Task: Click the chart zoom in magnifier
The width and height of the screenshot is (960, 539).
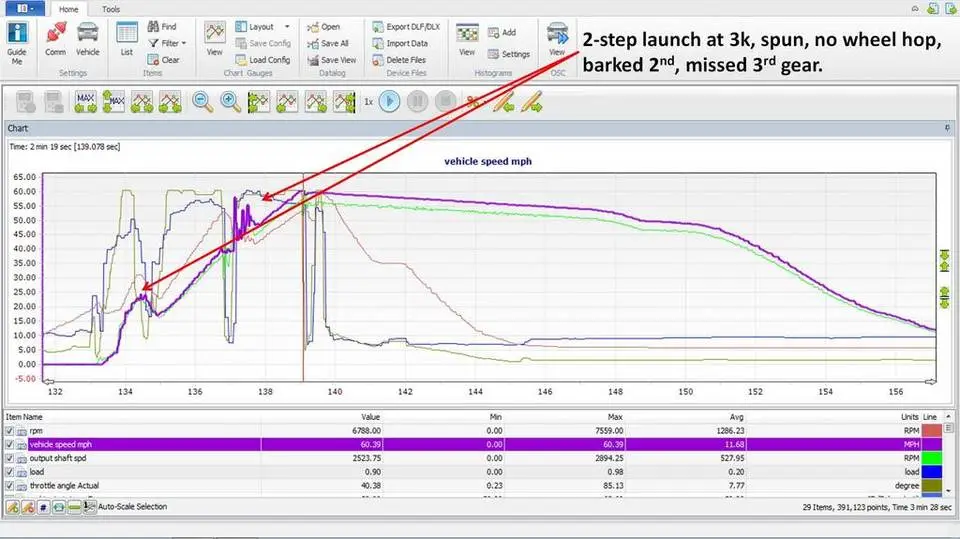Action: click(230, 102)
